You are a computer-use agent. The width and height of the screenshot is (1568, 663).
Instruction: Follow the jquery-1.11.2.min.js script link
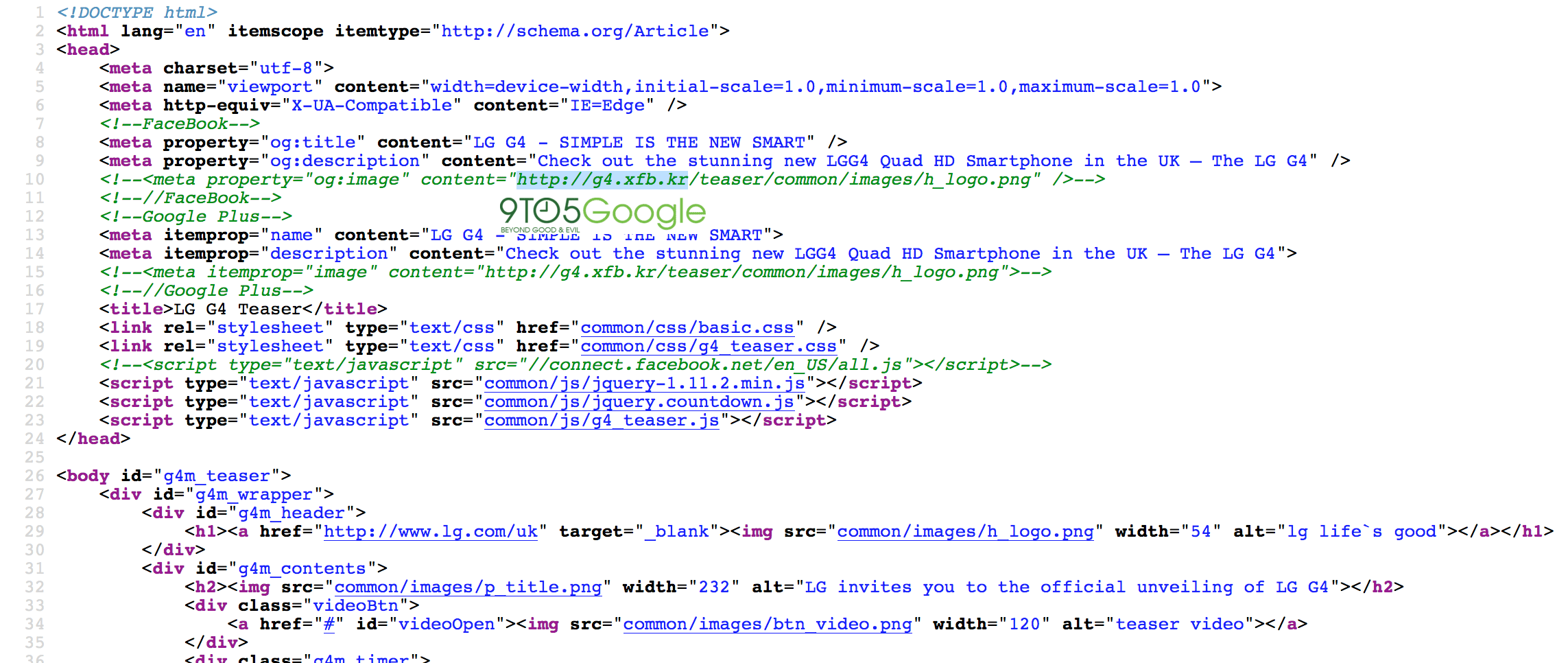pos(645,384)
